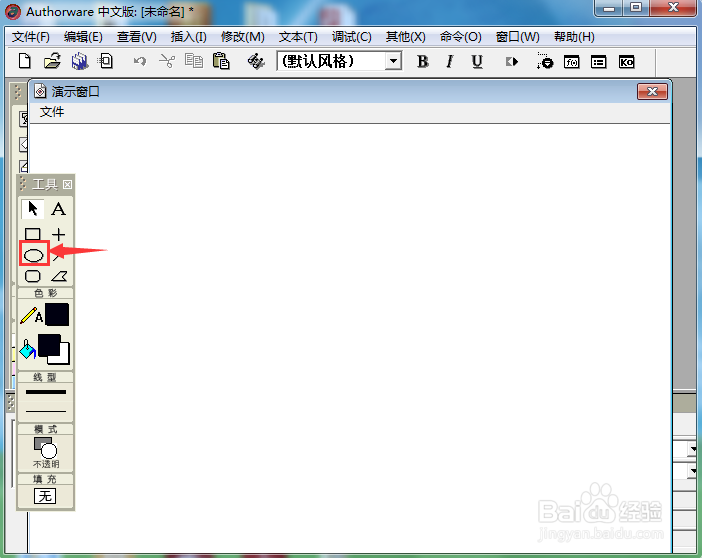Viewport: 702px width, 558px height.
Task: Click the 填充 section header
Action: pos(45,479)
